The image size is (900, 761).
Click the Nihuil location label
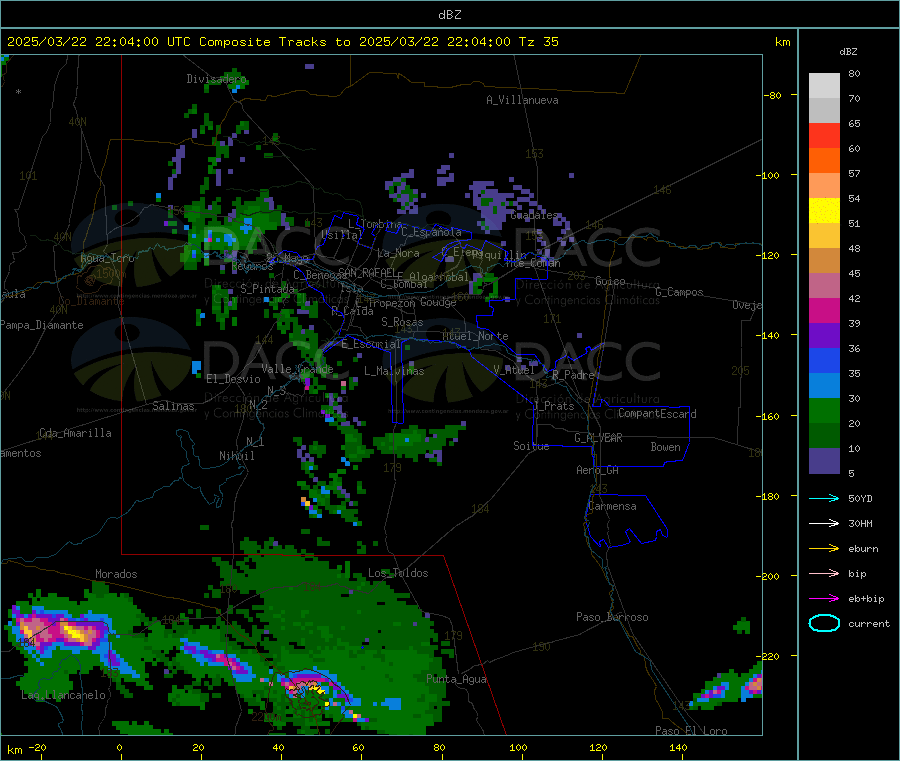click(236, 456)
